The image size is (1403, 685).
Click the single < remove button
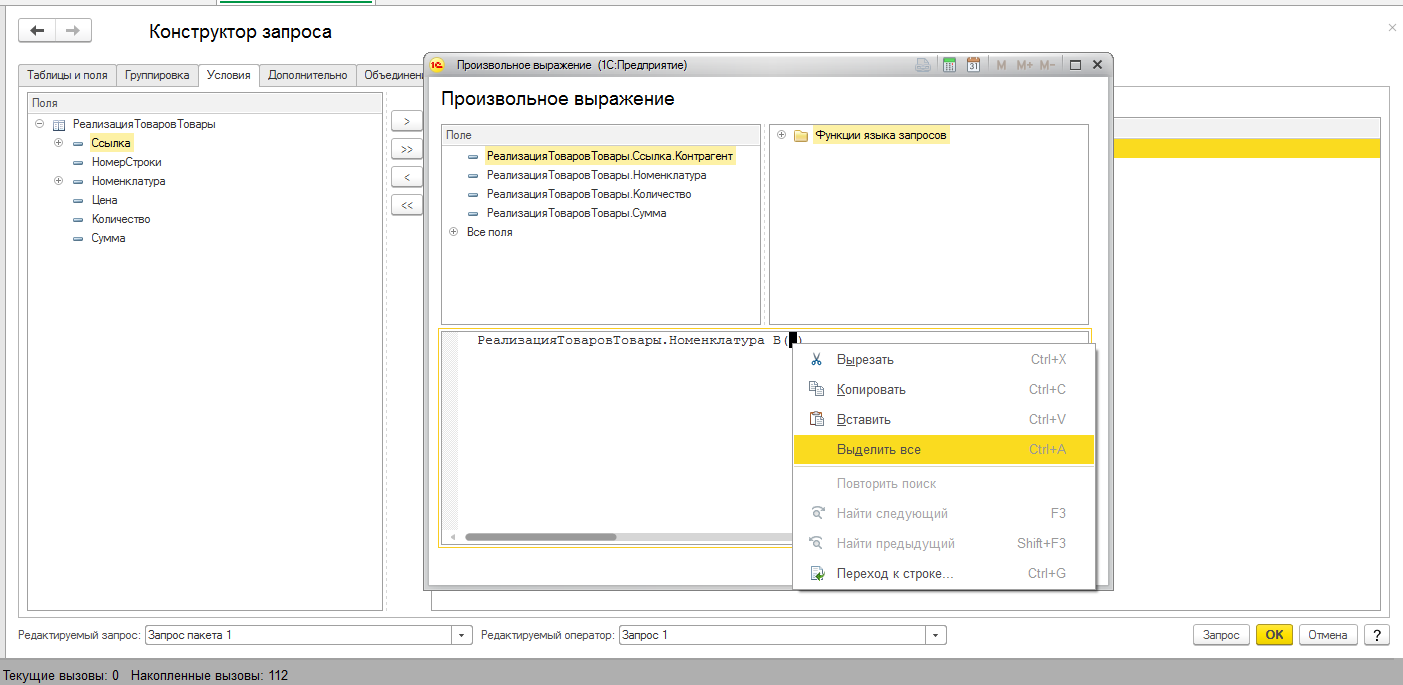click(406, 177)
